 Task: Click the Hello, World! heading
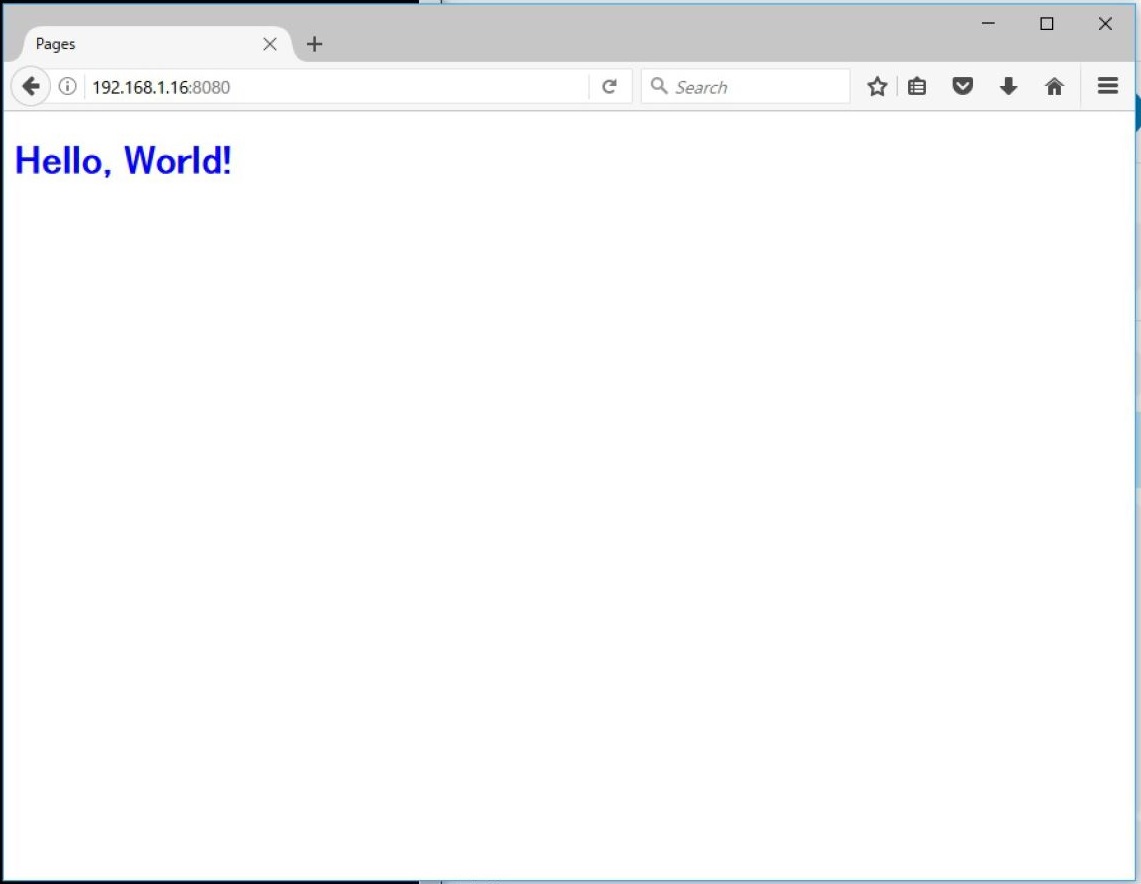[x=123, y=160]
